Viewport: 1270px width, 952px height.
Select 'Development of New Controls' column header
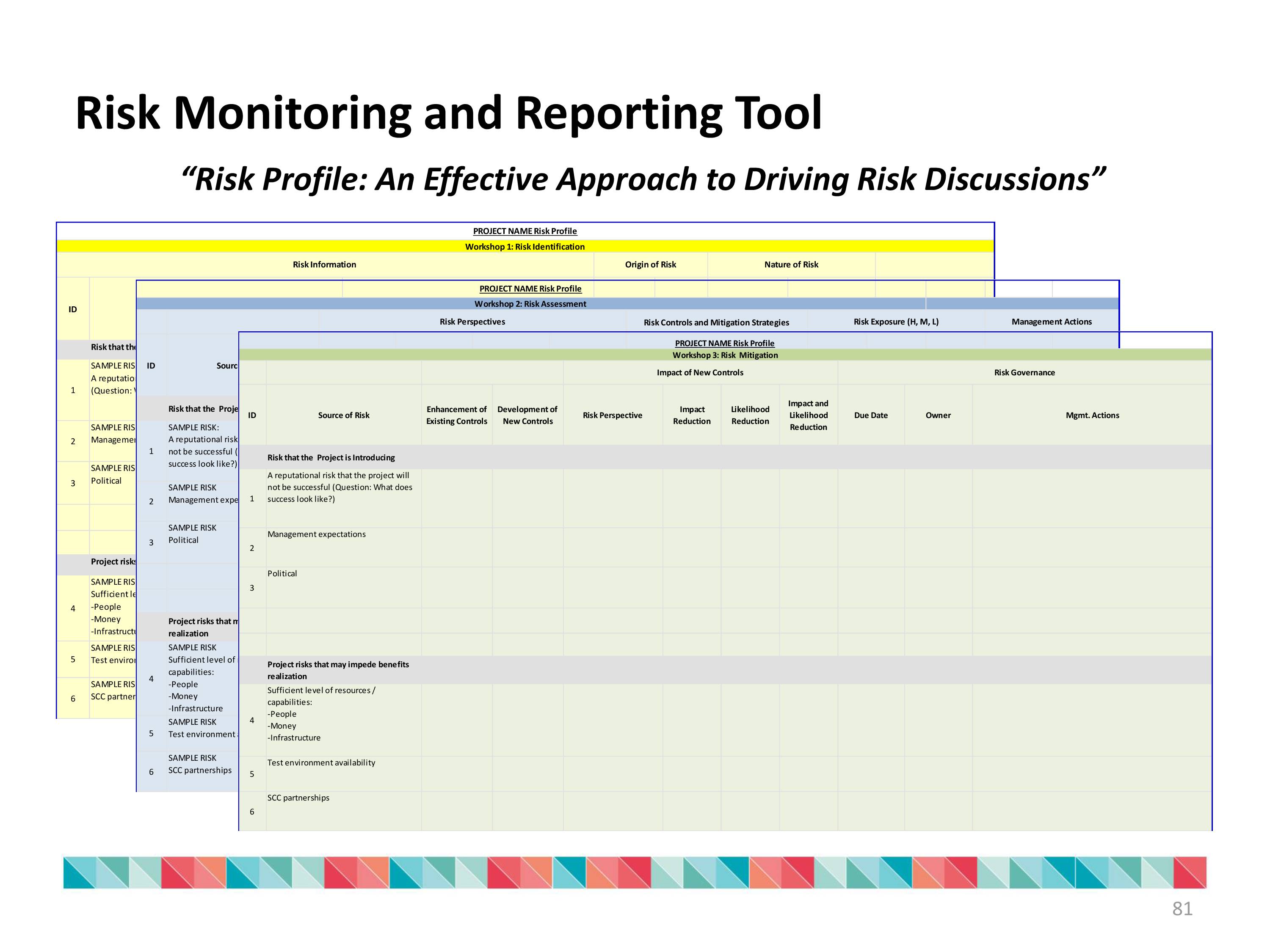tap(527, 415)
